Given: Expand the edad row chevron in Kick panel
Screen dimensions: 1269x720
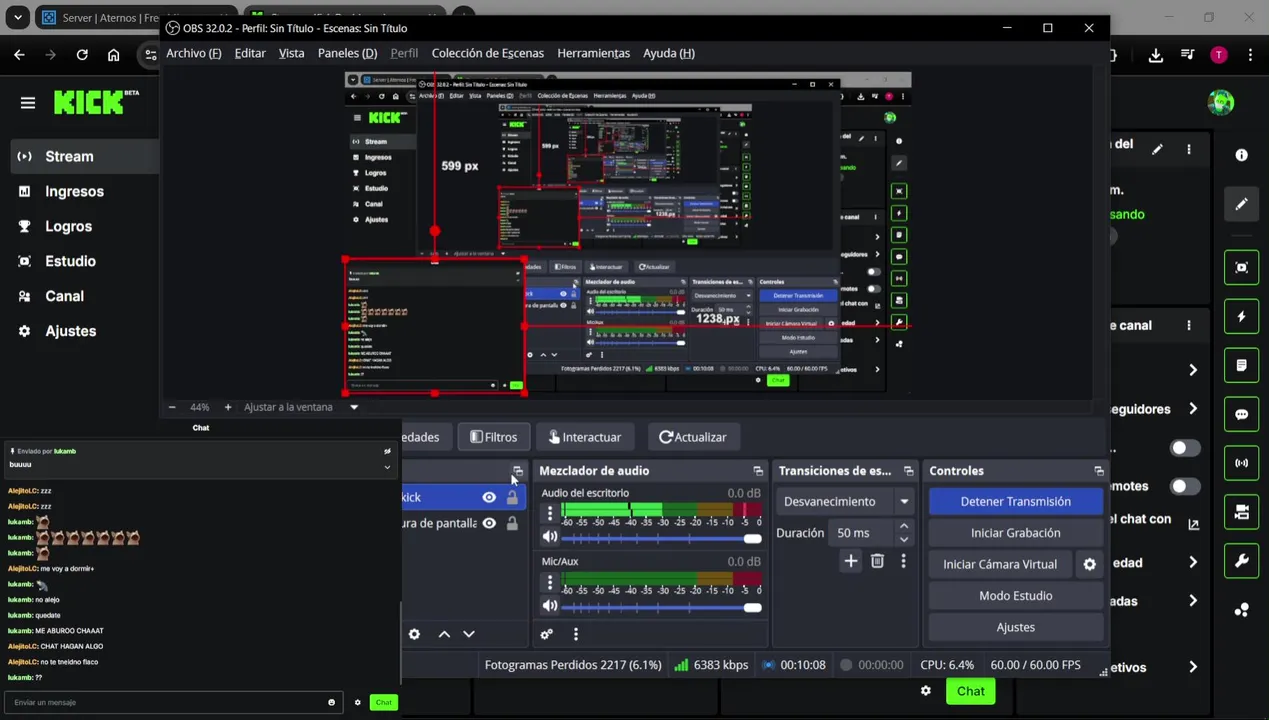Looking at the screenshot, I should coord(1193,563).
